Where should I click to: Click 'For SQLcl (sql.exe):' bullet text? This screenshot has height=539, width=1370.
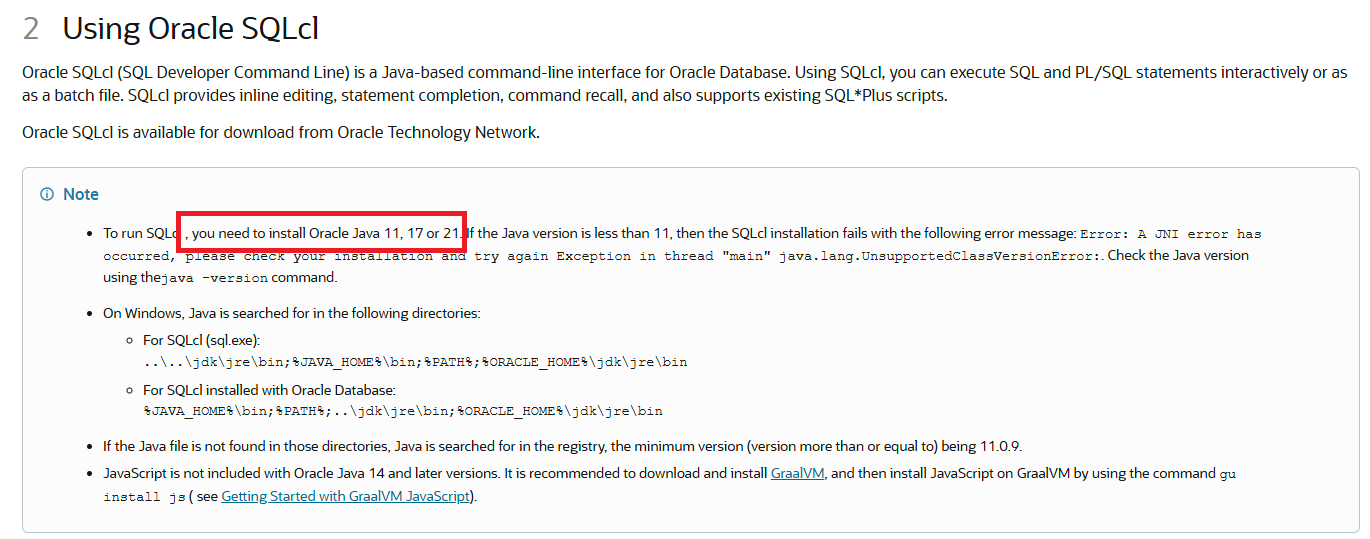pos(201,341)
